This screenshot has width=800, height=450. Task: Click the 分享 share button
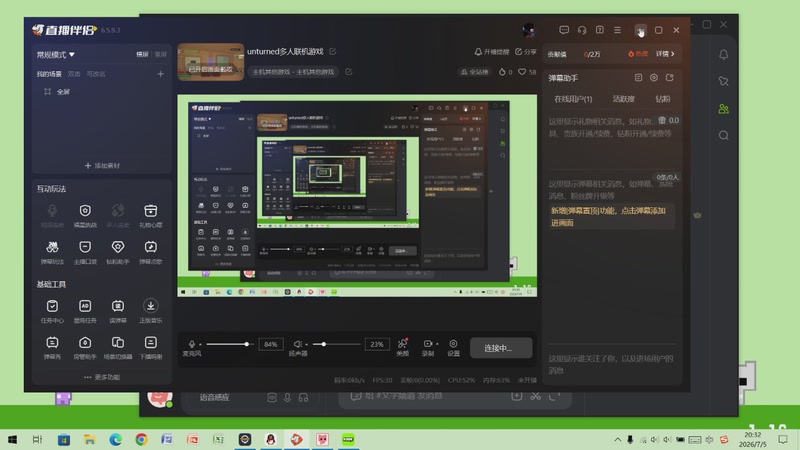(526, 52)
